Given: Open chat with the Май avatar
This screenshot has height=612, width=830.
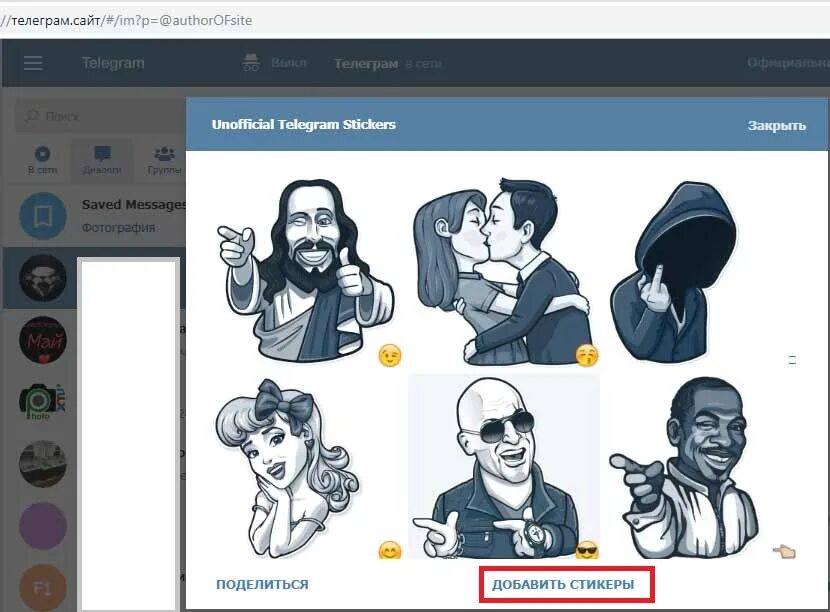Looking at the screenshot, I should point(43,340).
